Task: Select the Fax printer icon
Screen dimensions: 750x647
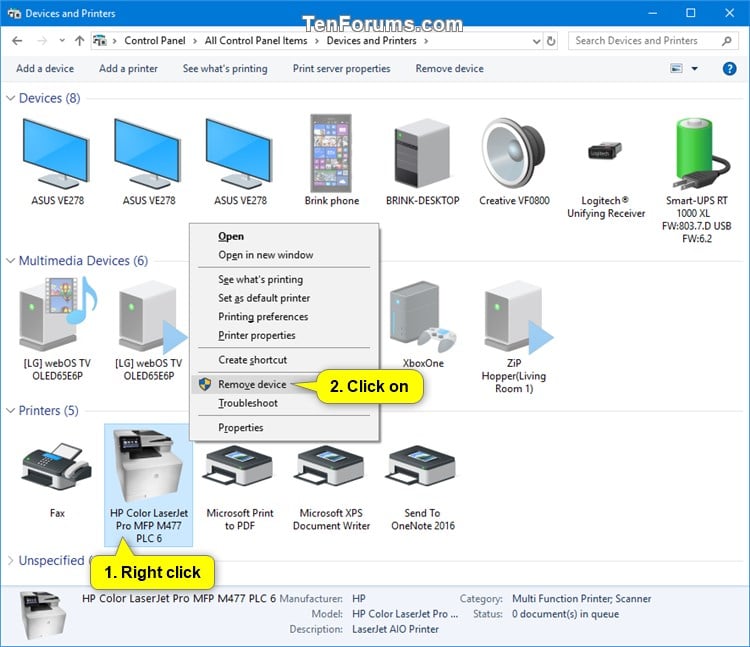Action: click(x=57, y=466)
